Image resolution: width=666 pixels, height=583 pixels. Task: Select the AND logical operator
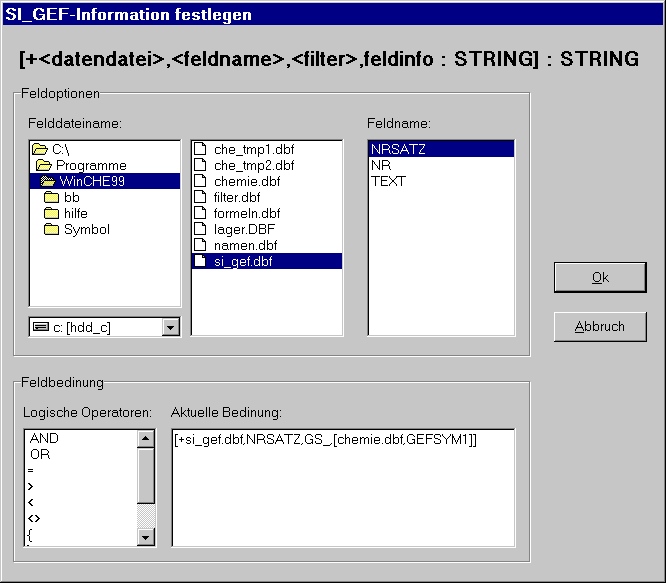[45, 439]
